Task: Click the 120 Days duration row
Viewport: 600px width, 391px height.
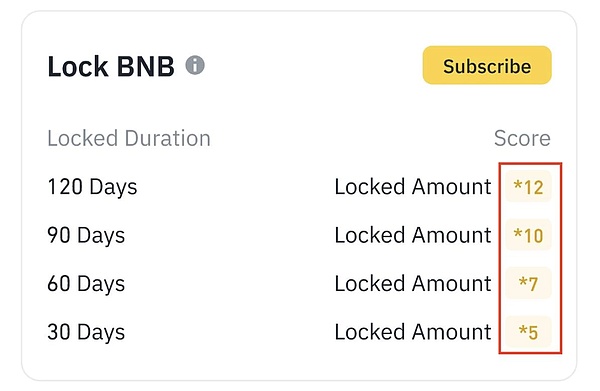Action: (299, 187)
